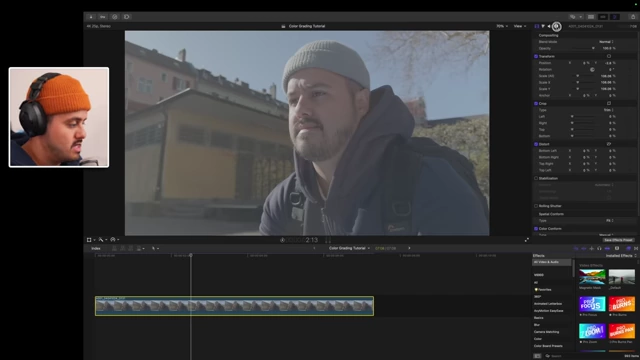Screen dimensions: 640x360
Task: Open the Keyword editor key icon
Action: tap(102, 17)
